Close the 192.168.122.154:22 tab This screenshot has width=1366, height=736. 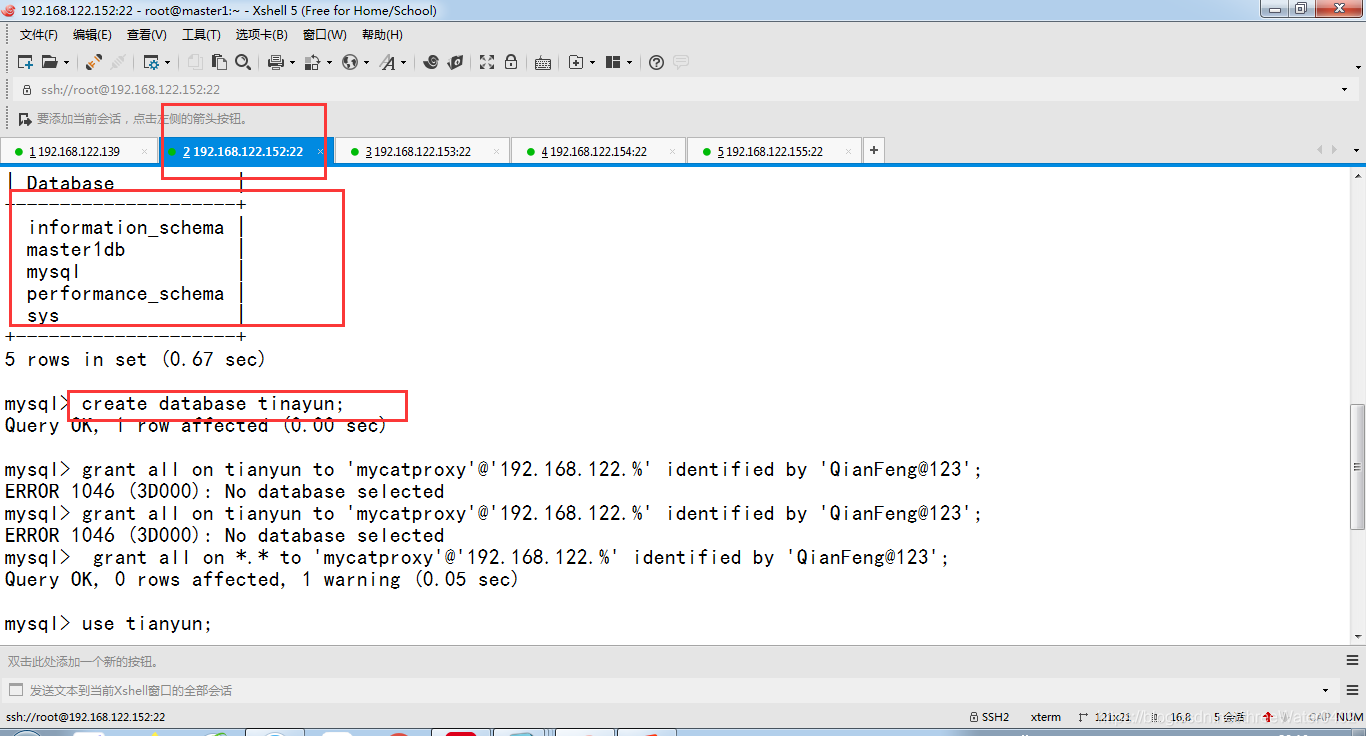point(672,152)
